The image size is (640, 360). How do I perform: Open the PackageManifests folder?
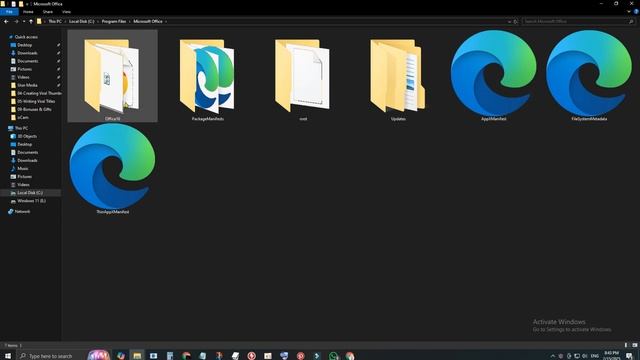tap(207, 76)
